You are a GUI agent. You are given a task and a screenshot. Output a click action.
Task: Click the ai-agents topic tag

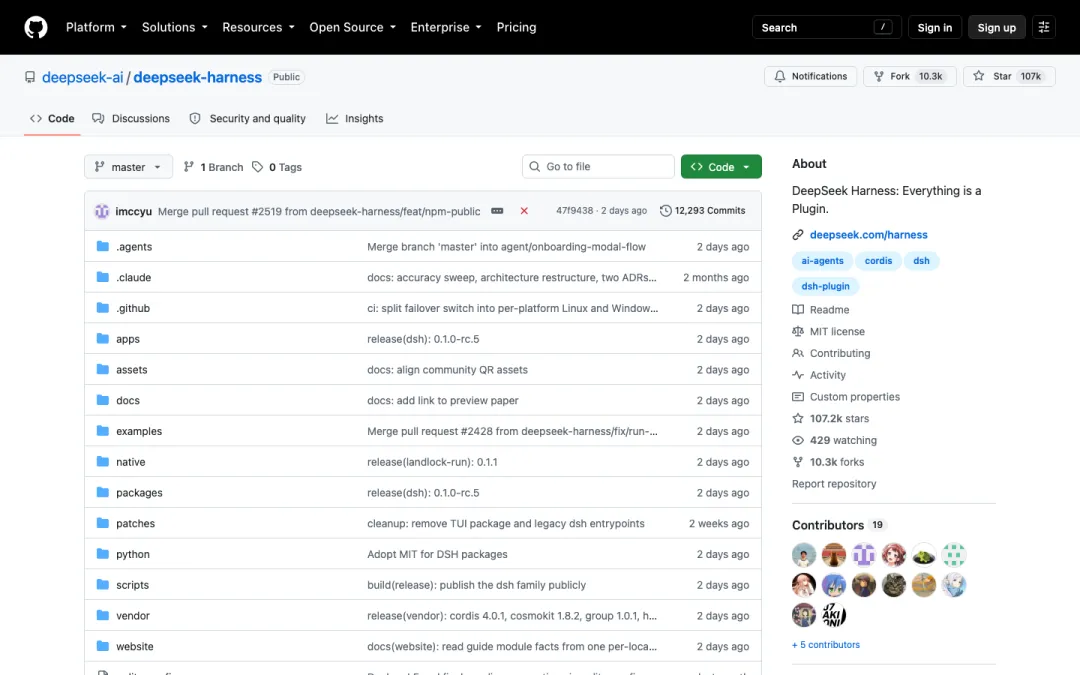pos(822,261)
